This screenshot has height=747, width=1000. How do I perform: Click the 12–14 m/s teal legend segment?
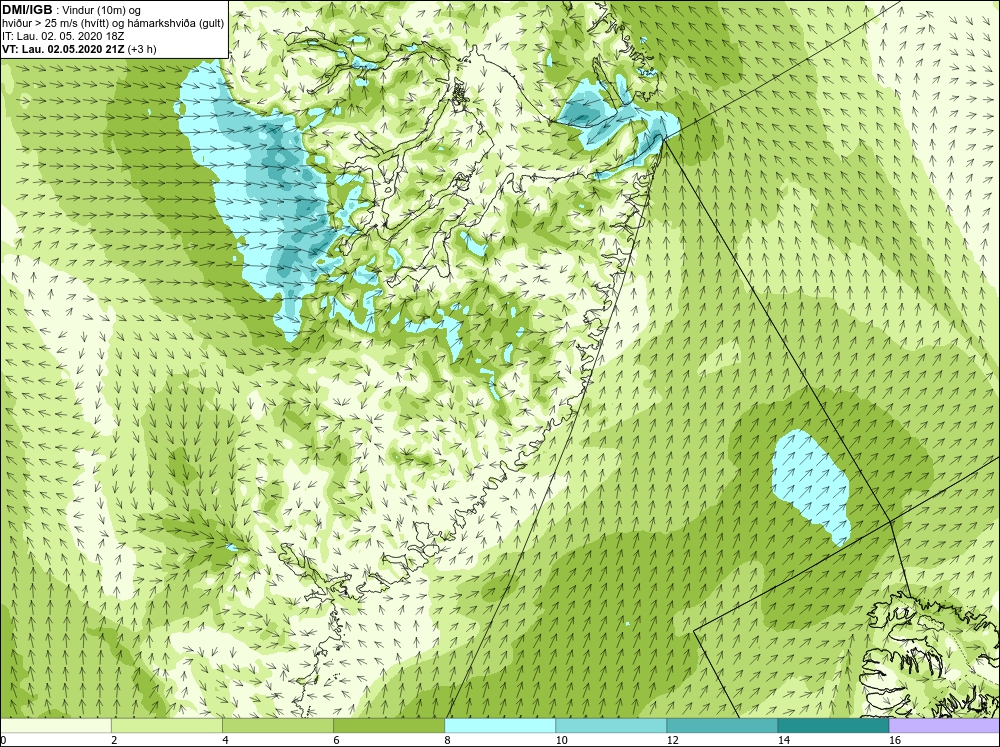[722, 725]
